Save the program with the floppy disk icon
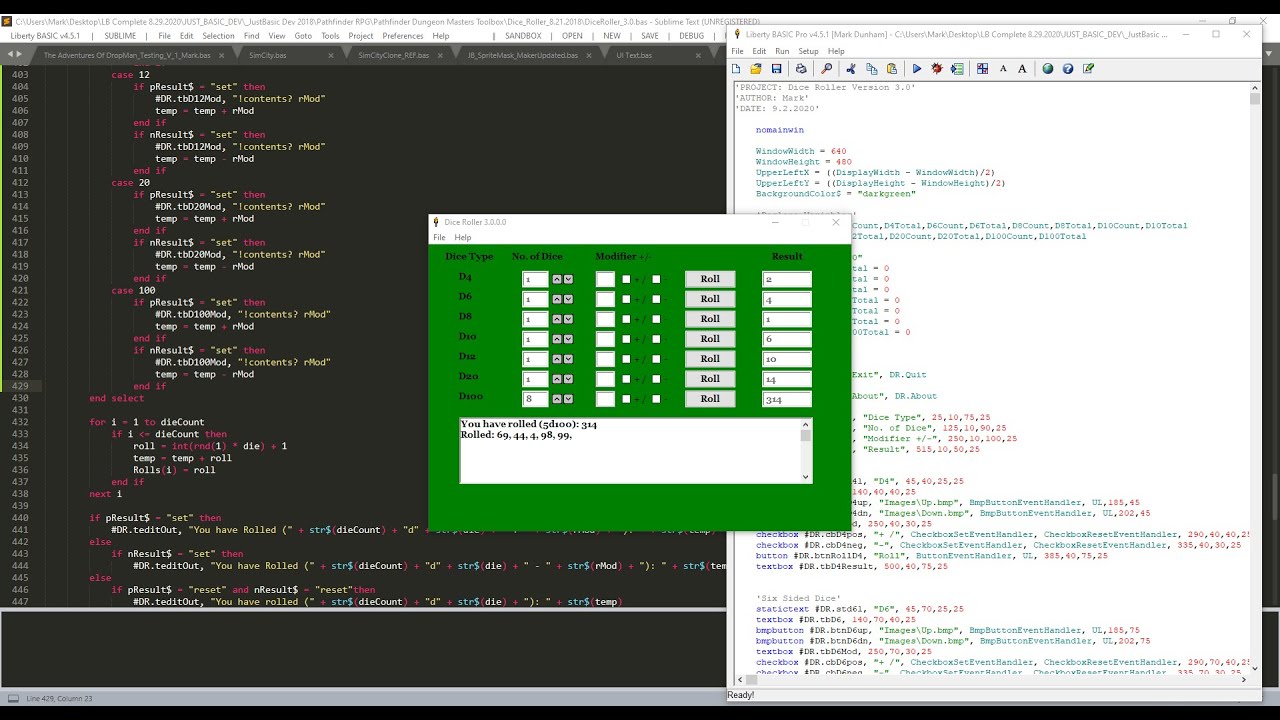Image resolution: width=1280 pixels, height=720 pixels. point(776,69)
